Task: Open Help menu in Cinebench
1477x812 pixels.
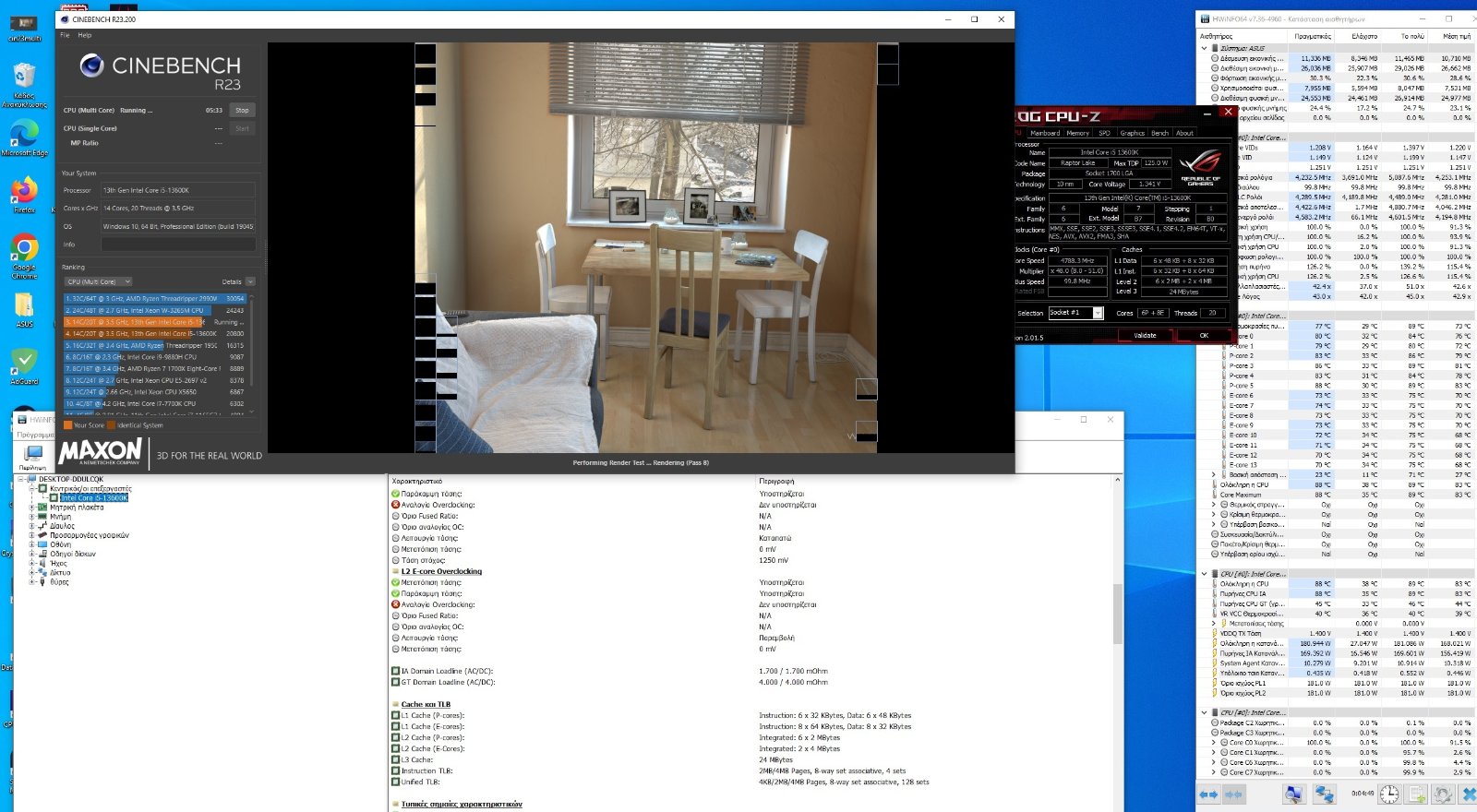Action: point(85,35)
